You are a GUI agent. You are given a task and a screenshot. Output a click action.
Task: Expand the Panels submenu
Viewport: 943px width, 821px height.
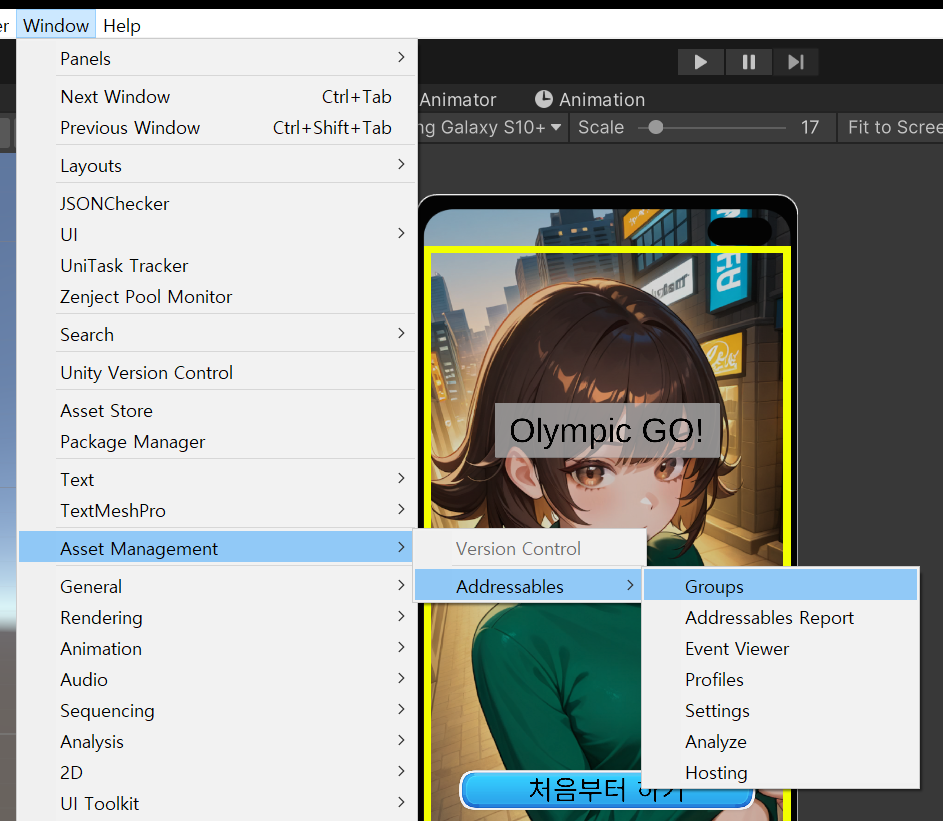tap(218, 59)
